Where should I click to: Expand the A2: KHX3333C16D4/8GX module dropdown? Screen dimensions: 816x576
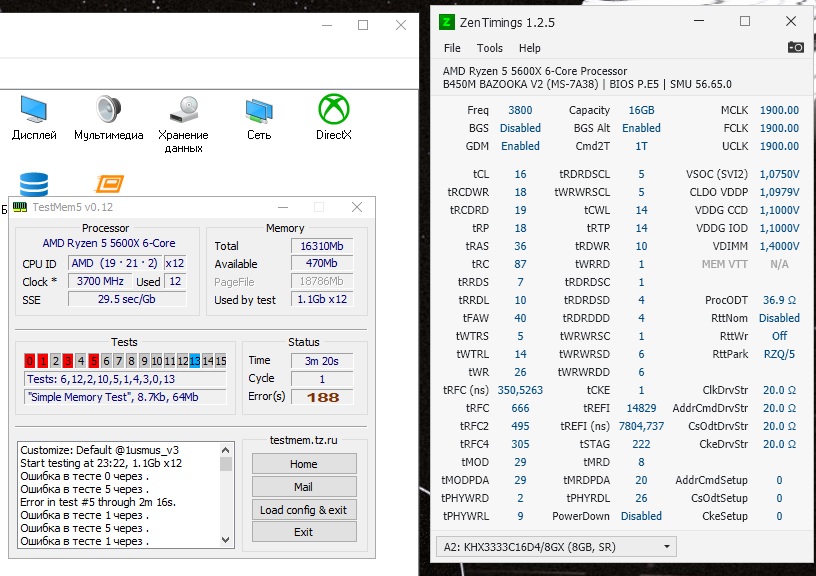(x=556, y=547)
